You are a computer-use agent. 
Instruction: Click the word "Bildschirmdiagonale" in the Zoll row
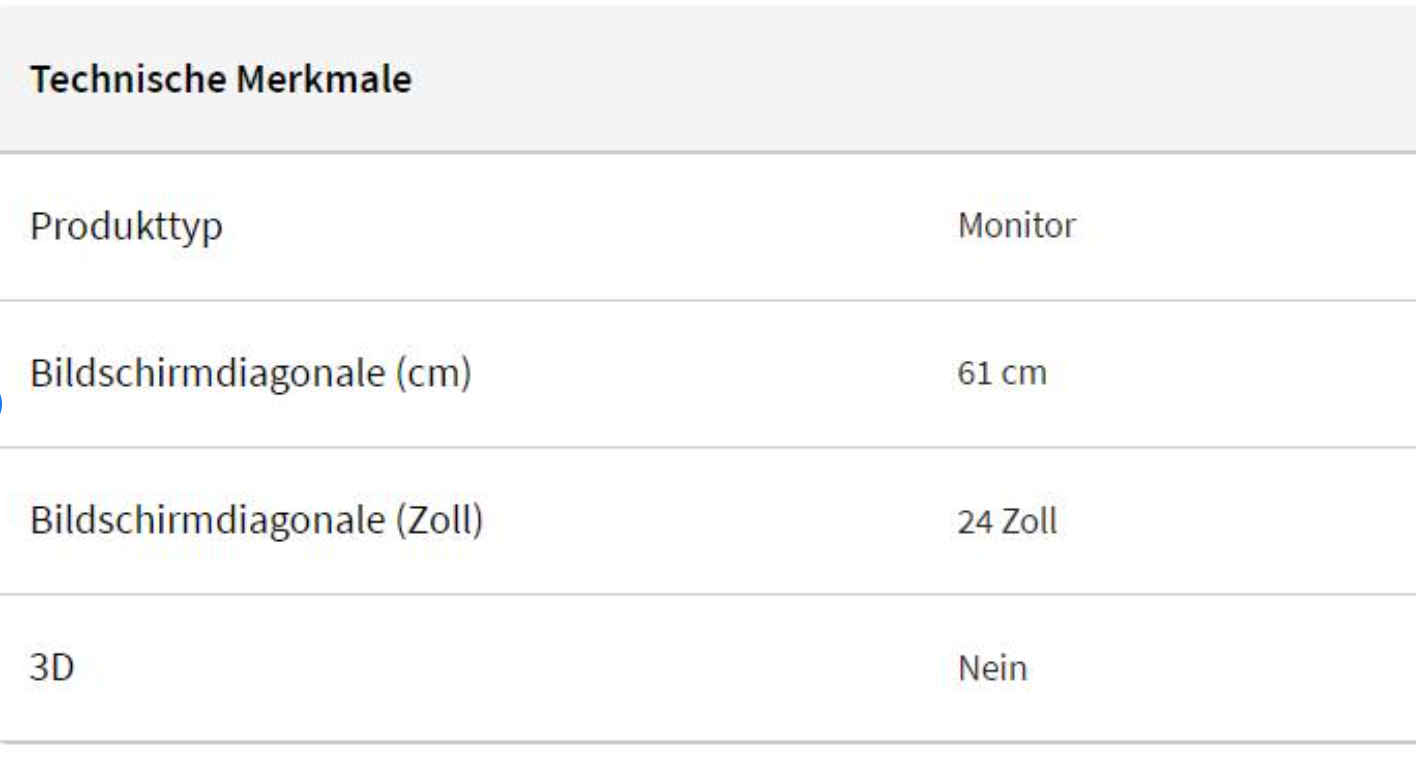205,521
